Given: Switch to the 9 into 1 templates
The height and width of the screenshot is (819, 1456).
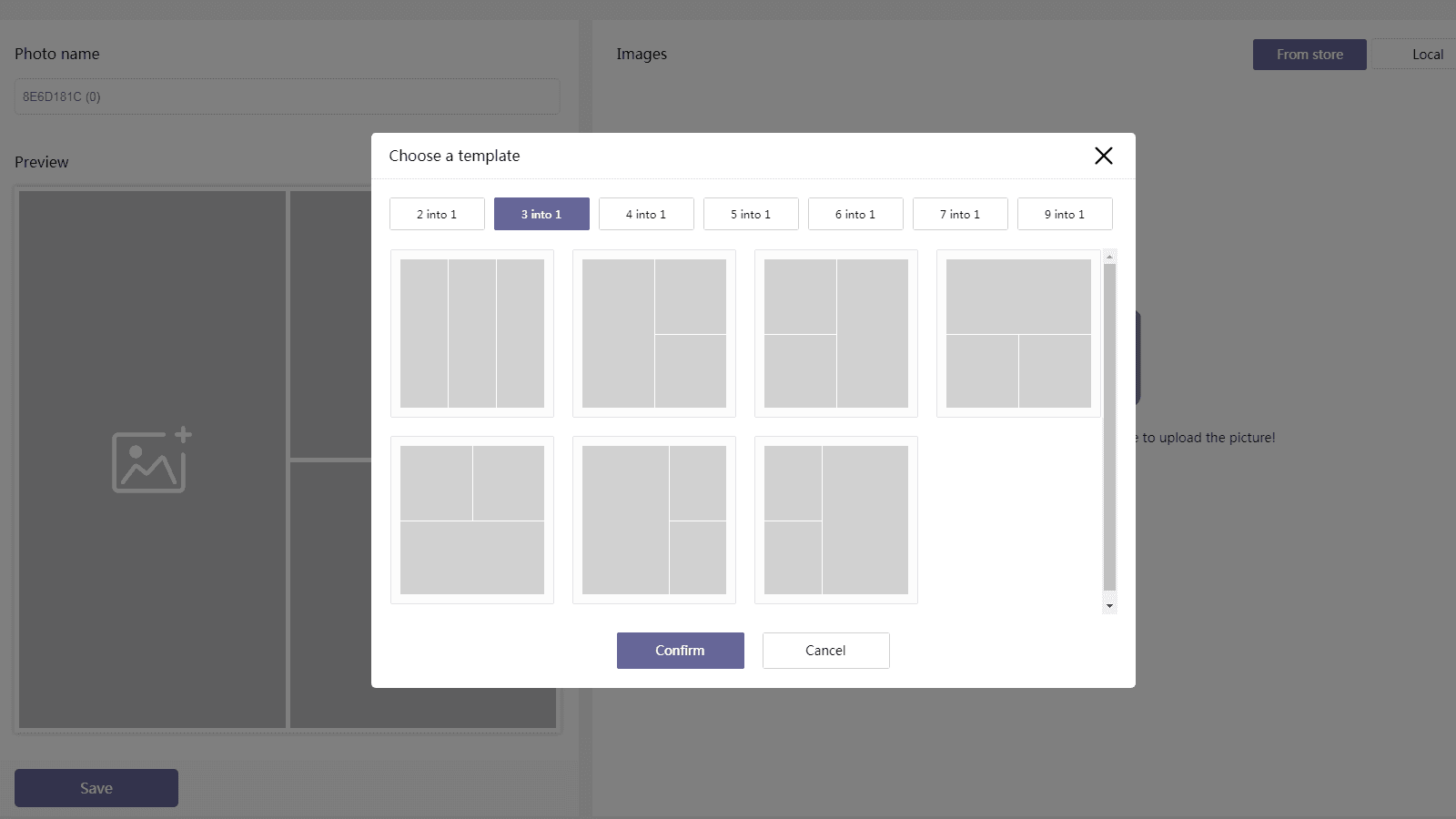Looking at the screenshot, I should pos(1064,214).
